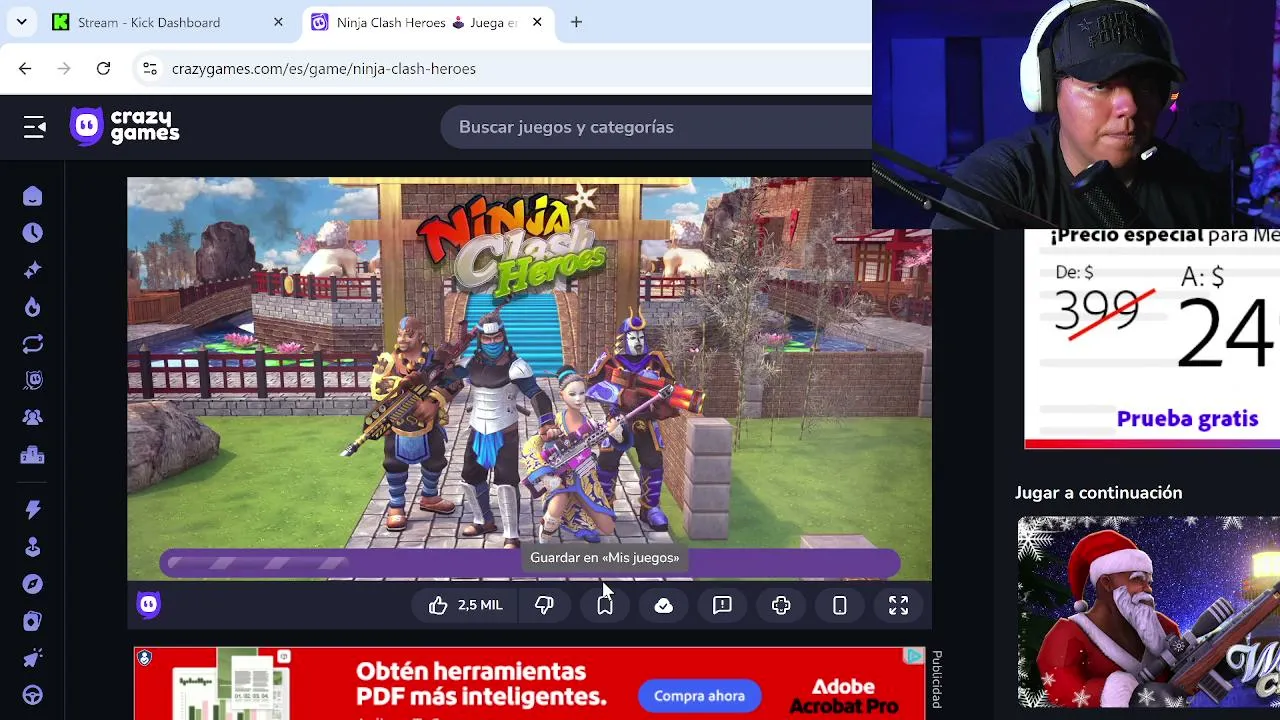Reload the current page
1280x720 pixels.
pyautogui.click(x=103, y=68)
